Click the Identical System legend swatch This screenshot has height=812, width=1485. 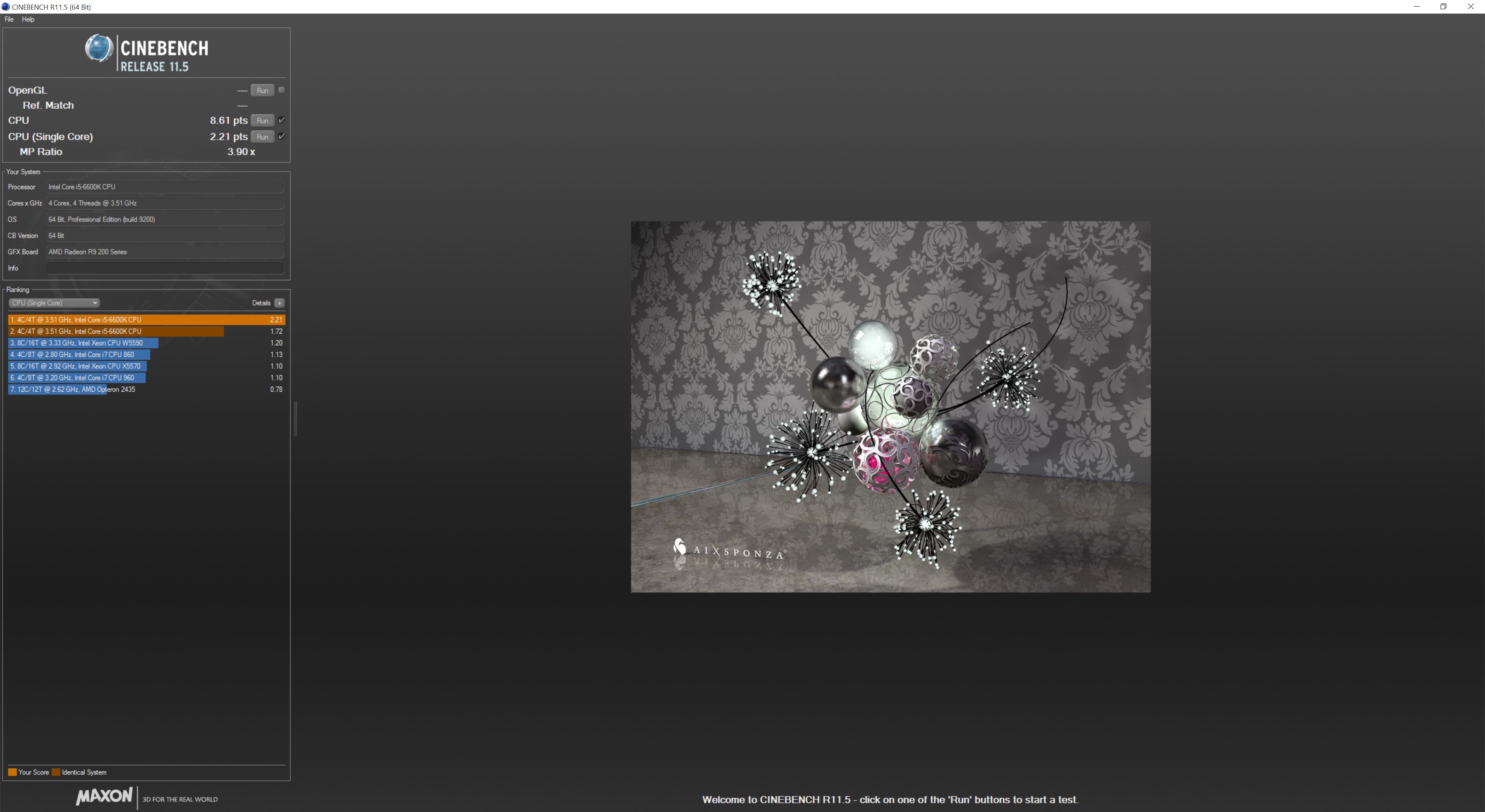(56, 772)
